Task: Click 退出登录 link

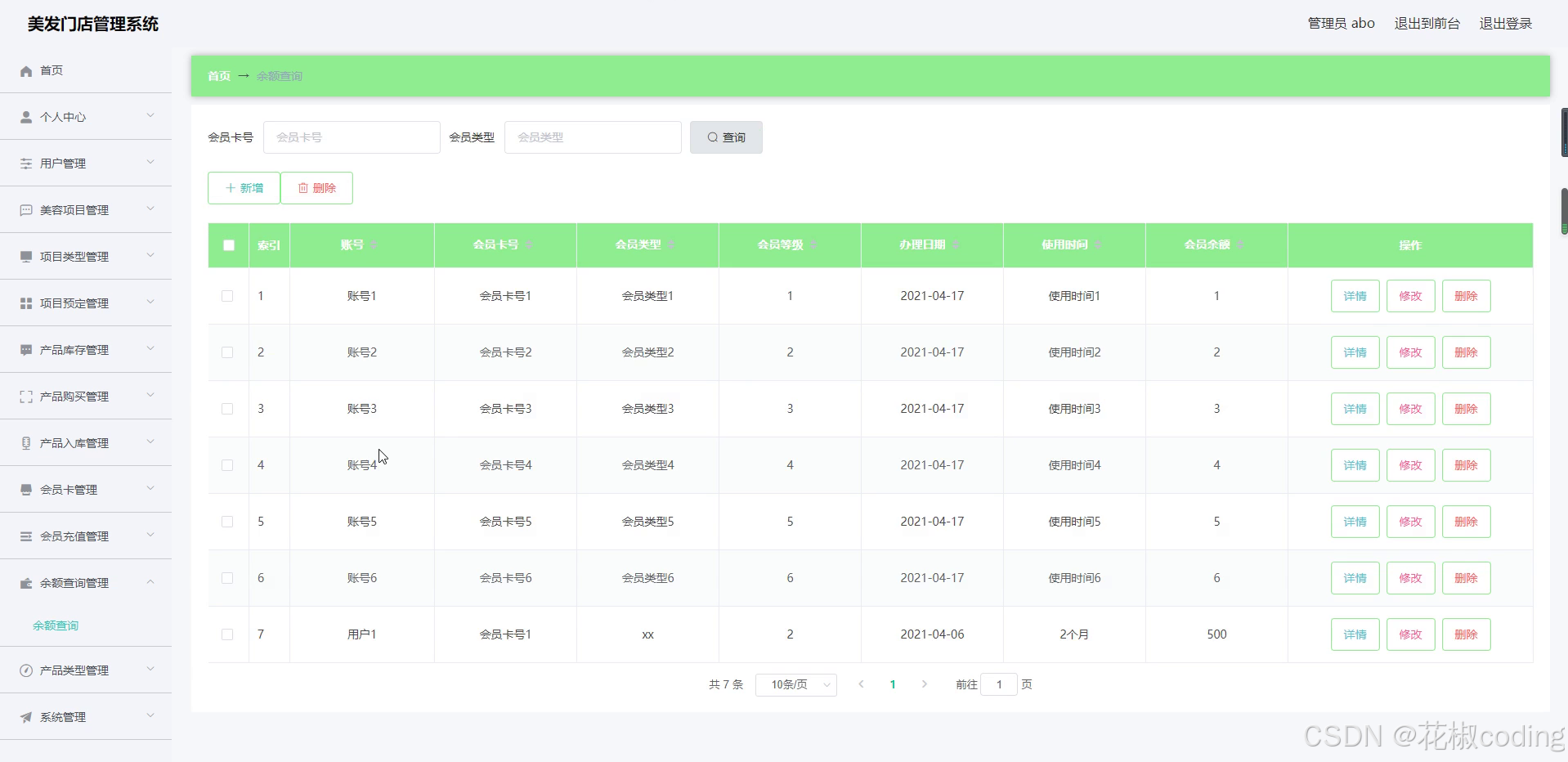Action: pyautogui.click(x=1505, y=24)
